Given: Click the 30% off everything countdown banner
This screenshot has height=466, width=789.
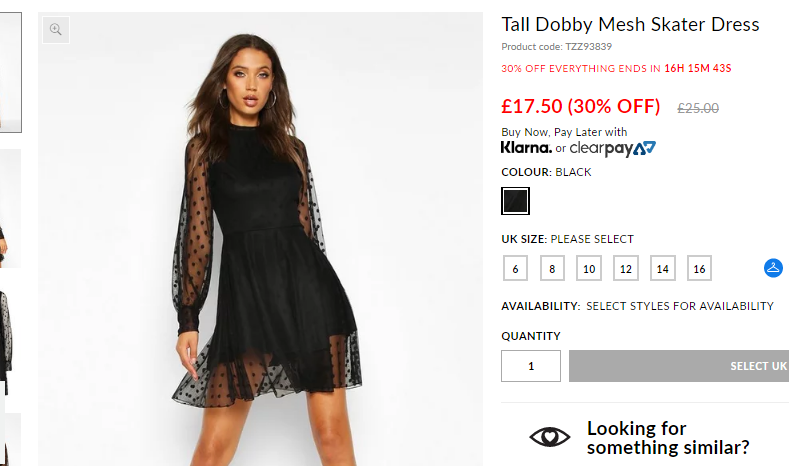Looking at the screenshot, I should (x=616, y=68).
